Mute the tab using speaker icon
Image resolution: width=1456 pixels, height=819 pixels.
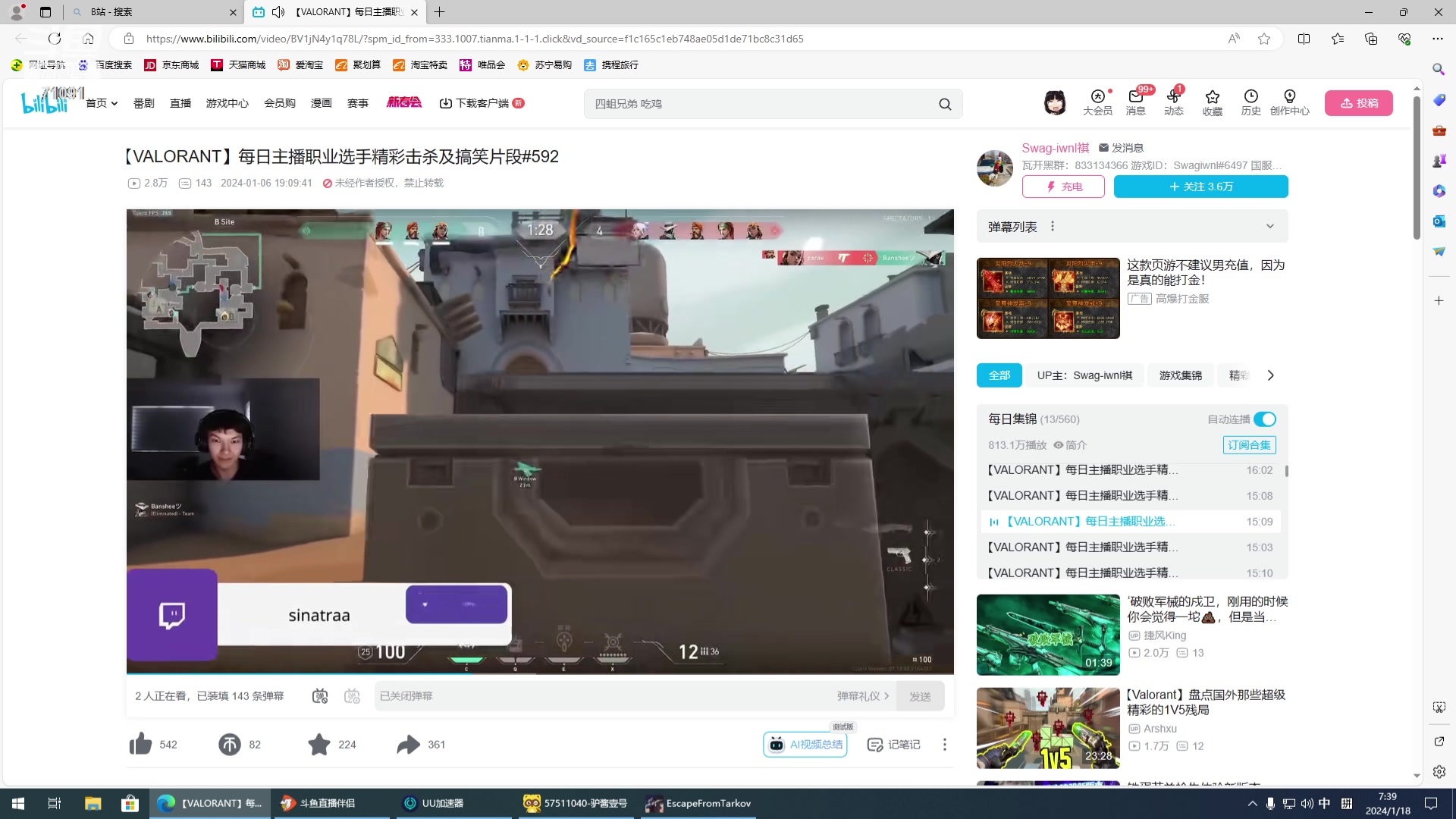pos(278,12)
